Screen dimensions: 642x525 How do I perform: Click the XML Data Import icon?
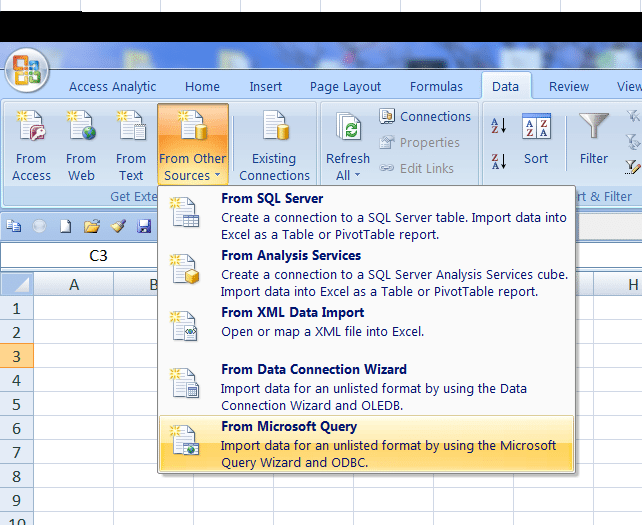click(185, 326)
